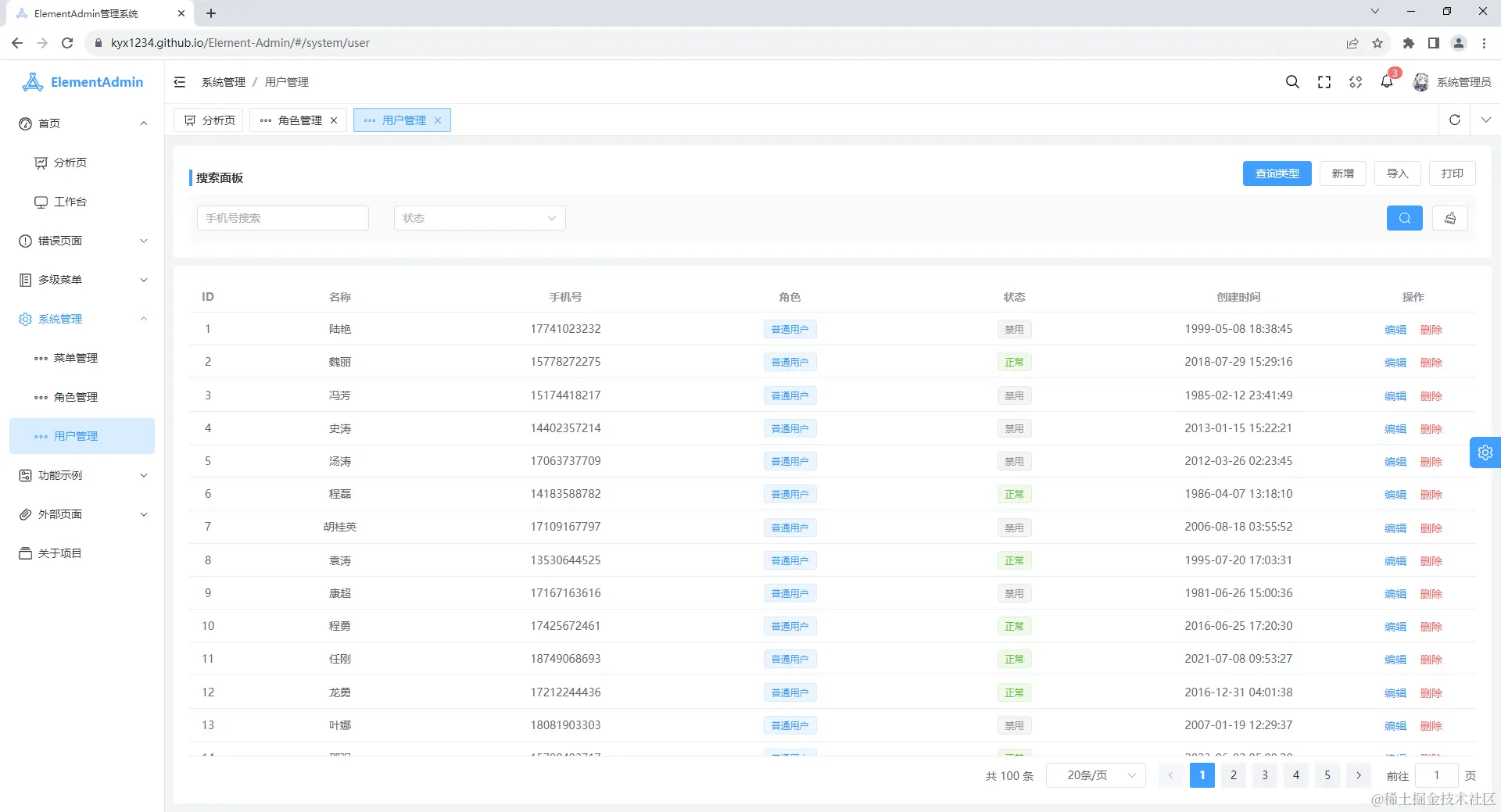Delete user 魏丽 via 删除 link
The image size is (1501, 812).
[x=1431, y=363]
